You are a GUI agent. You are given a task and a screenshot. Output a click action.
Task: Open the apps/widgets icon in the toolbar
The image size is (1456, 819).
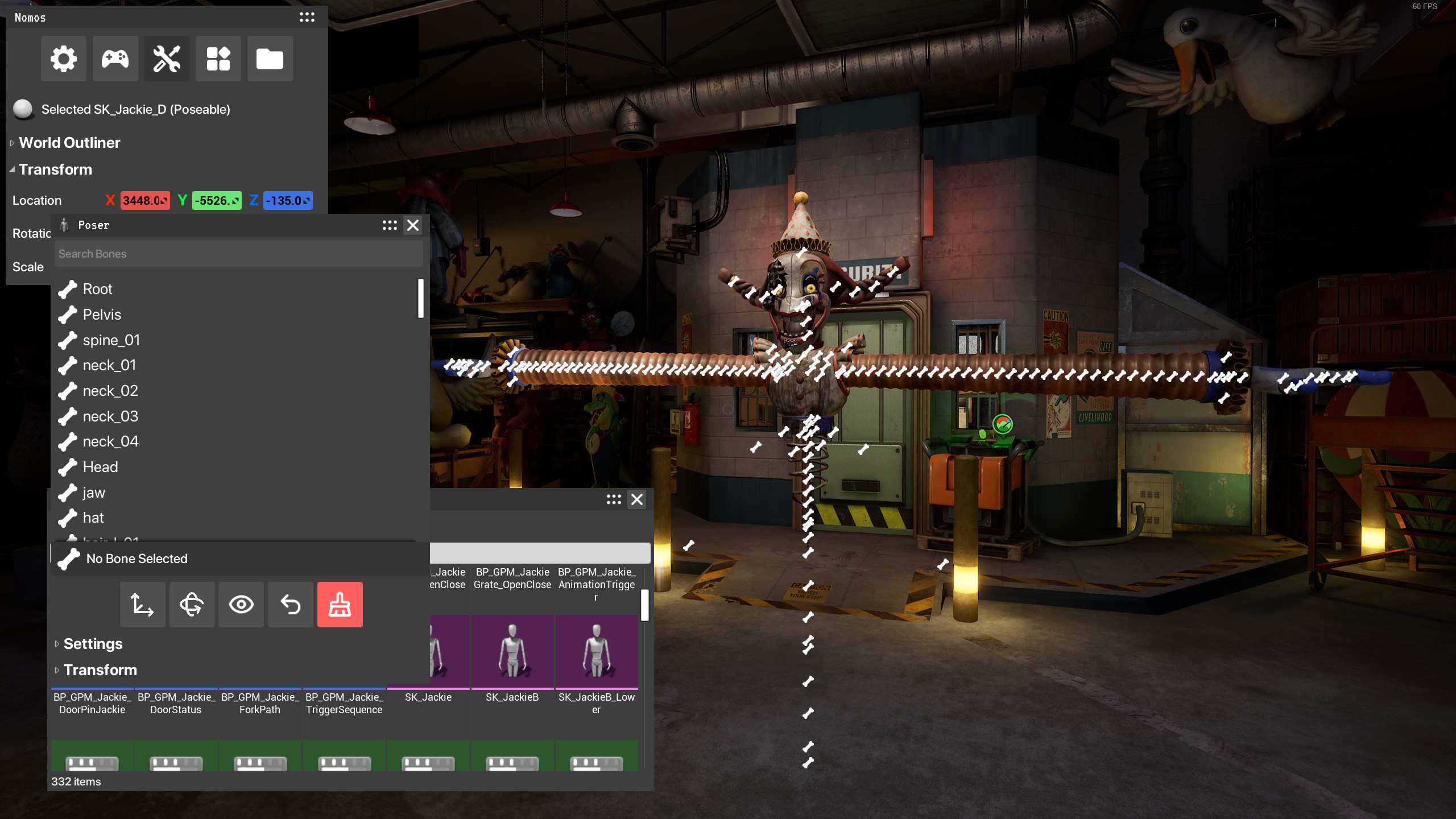pyautogui.click(x=218, y=58)
